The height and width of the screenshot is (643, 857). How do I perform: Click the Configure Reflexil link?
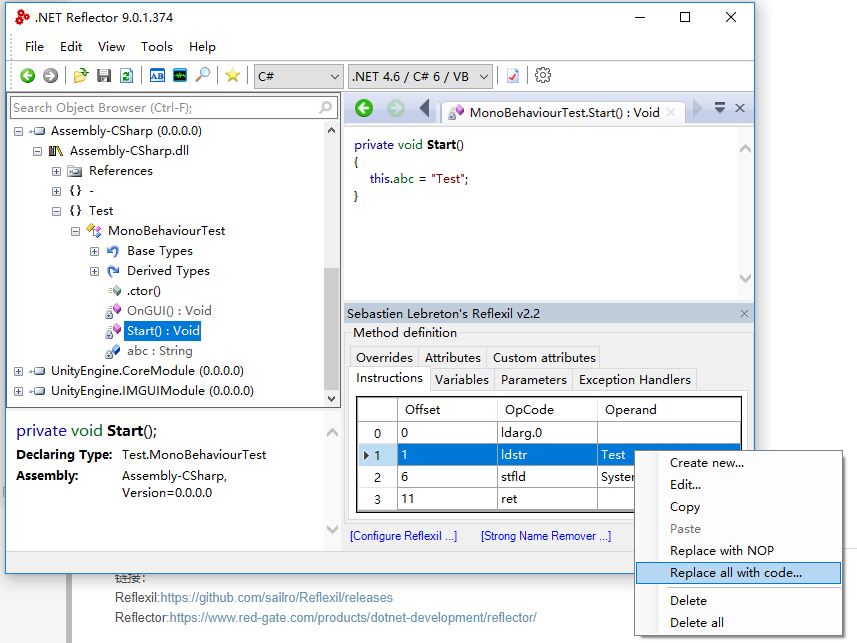[403, 536]
